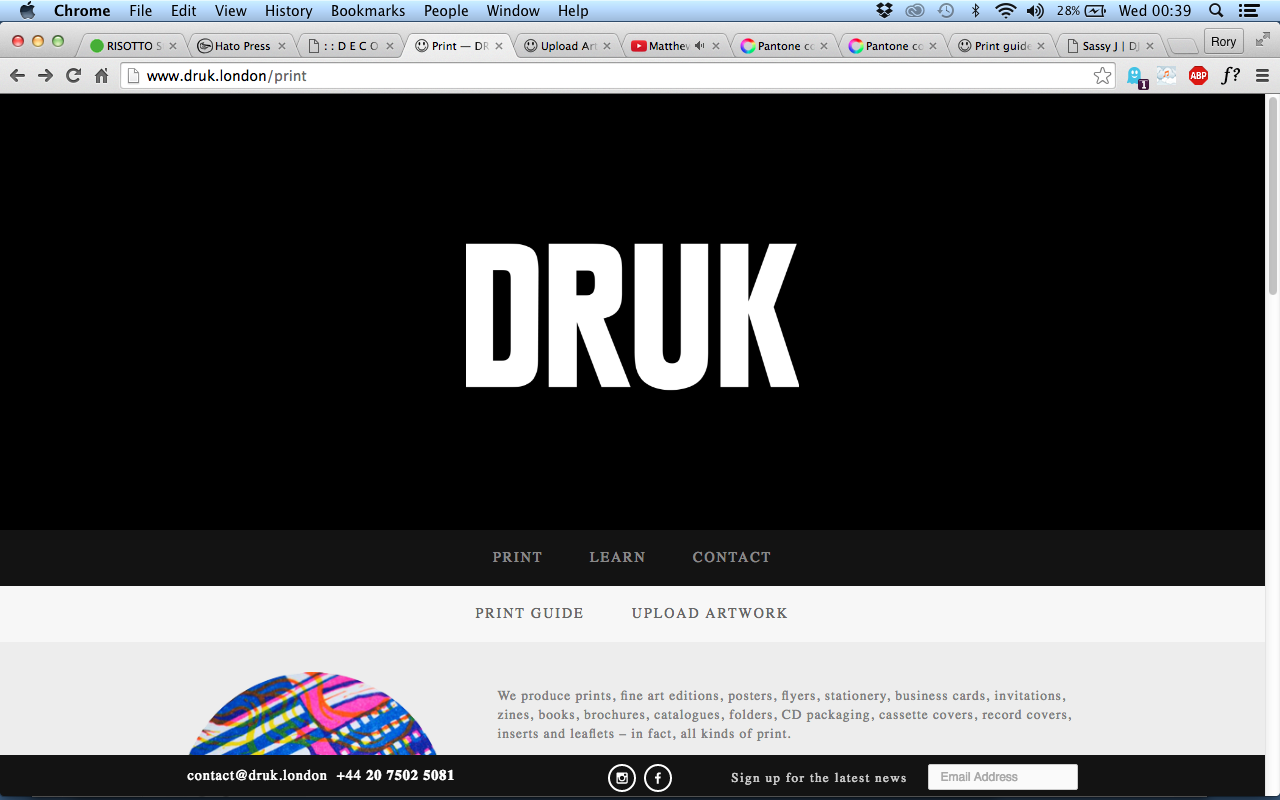The height and width of the screenshot is (800, 1280).
Task: Open the Chrome application menu
Action: 82,11
